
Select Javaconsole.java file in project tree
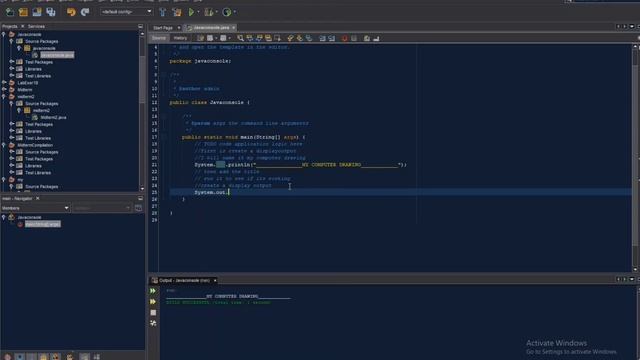tap(57, 55)
